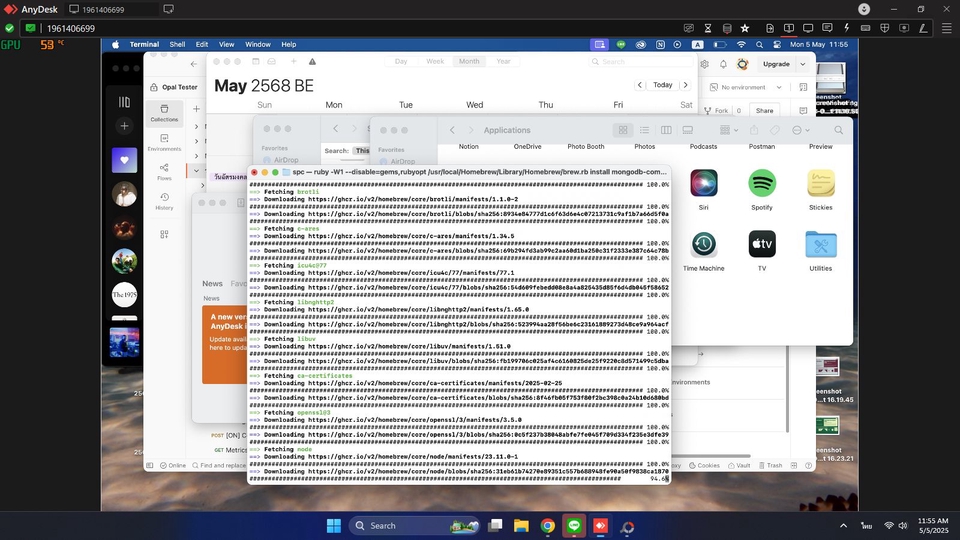960x540 pixels.
Task: Open the Window menu in menu bar
Action: point(257,45)
